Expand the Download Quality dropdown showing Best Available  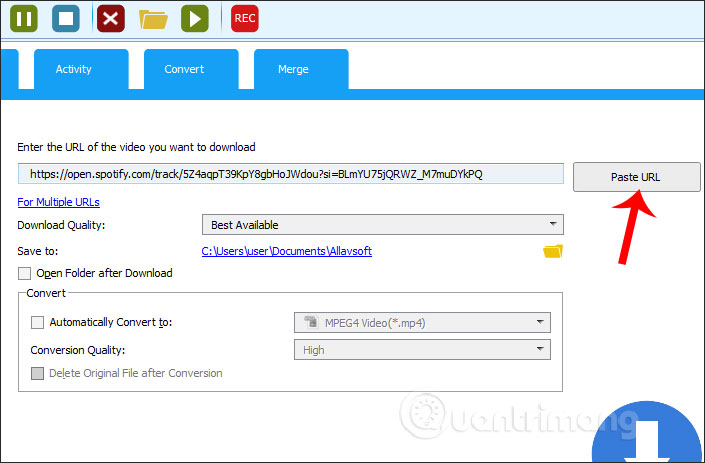(383, 225)
